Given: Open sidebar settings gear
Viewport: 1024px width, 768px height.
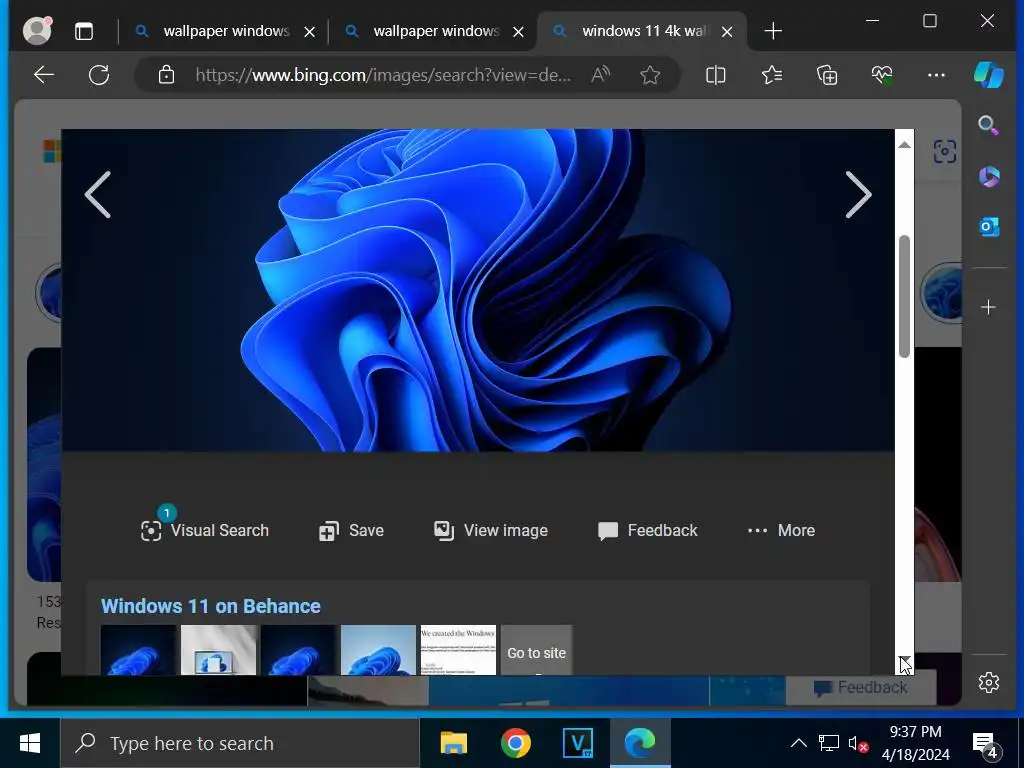Looking at the screenshot, I should pos(989,682).
